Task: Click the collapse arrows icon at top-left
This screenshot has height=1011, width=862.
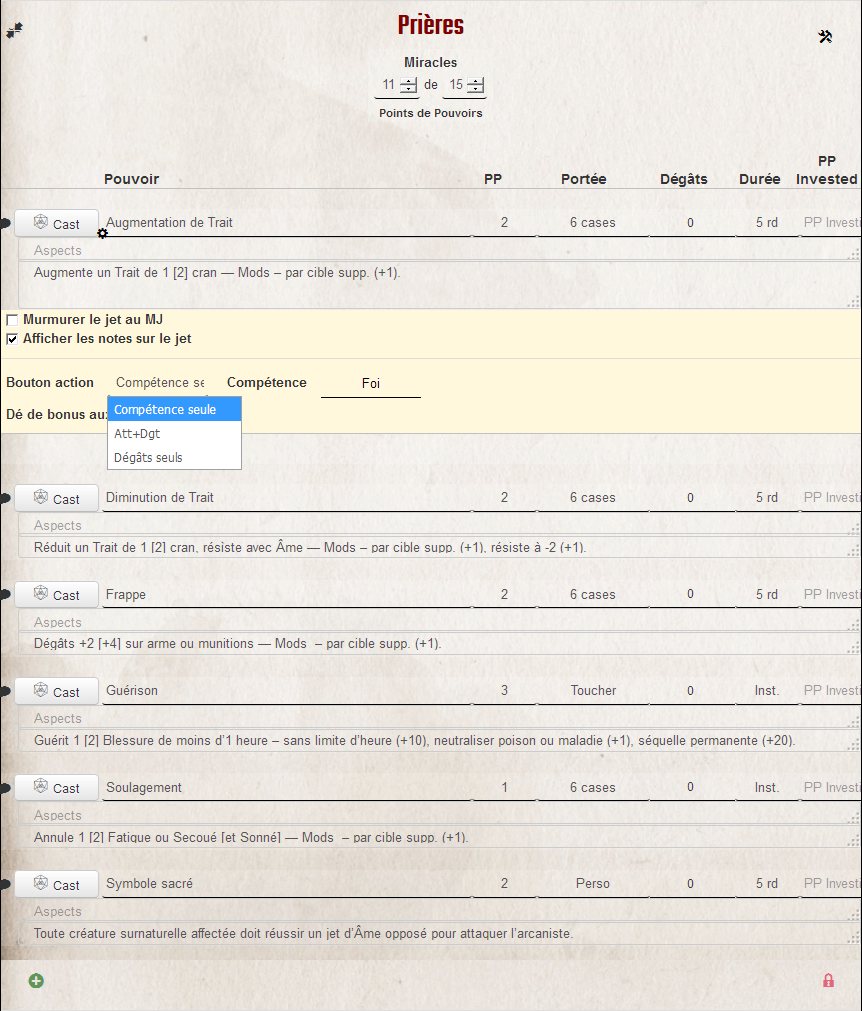Action: coord(14,31)
